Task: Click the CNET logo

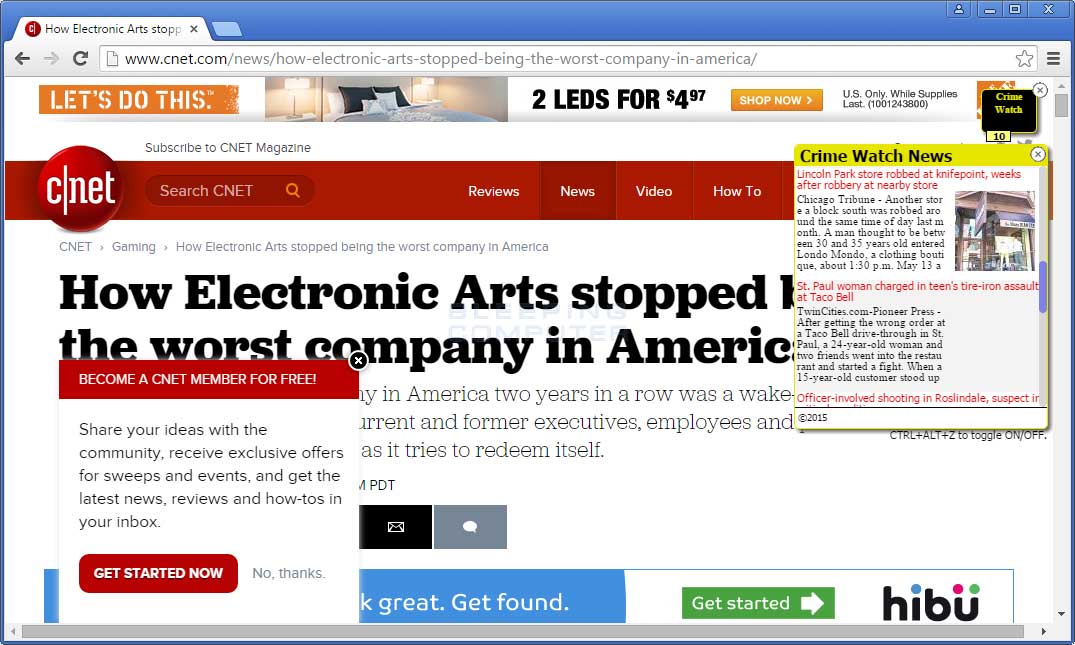Action: click(x=81, y=188)
